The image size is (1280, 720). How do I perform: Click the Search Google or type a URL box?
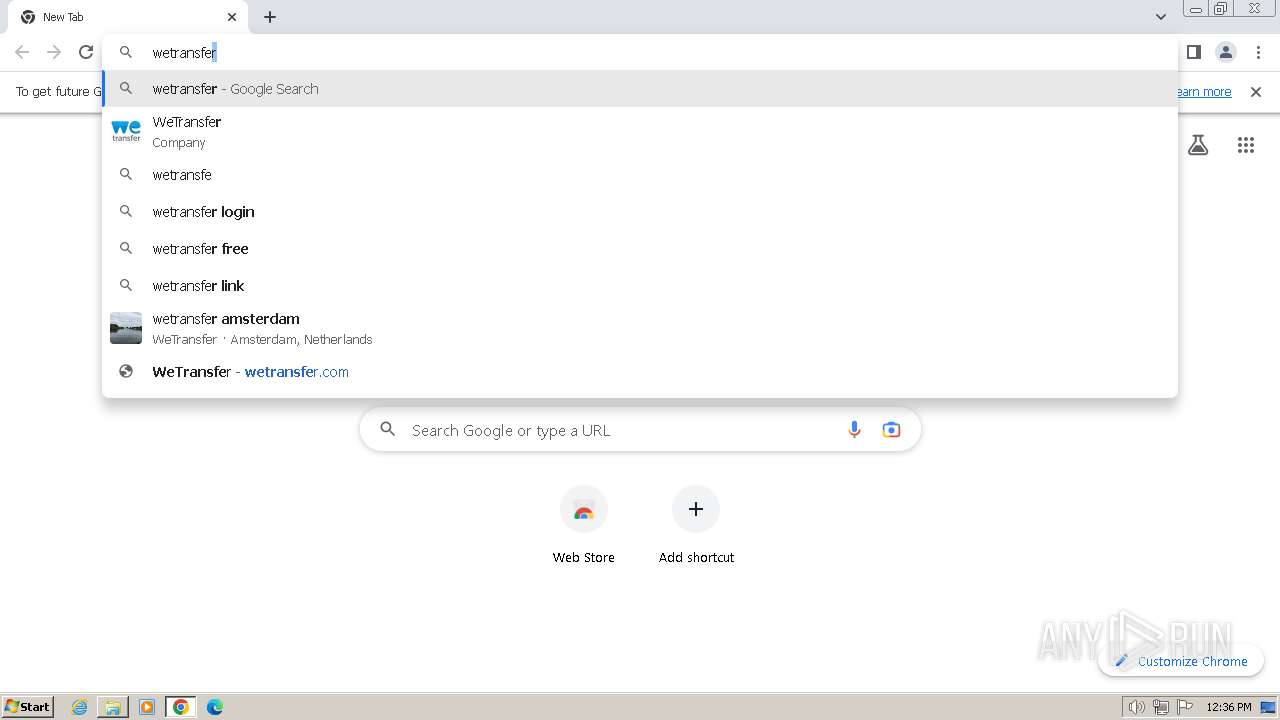point(640,430)
